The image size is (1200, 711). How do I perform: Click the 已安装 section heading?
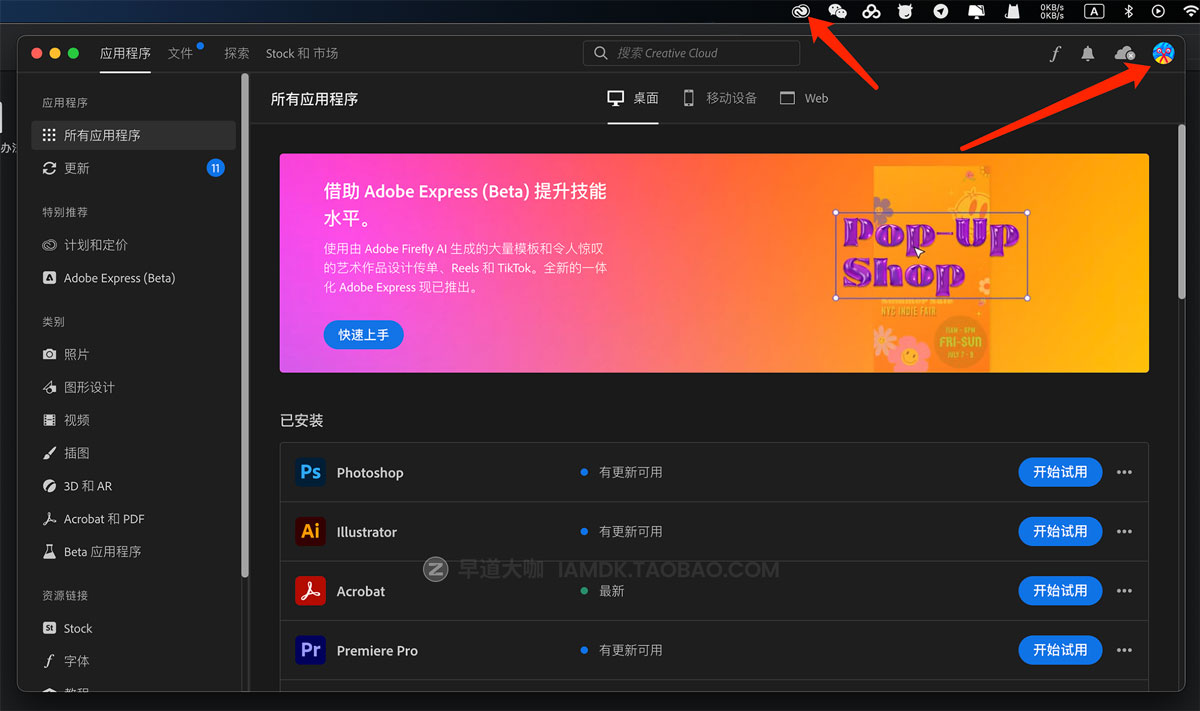302,421
